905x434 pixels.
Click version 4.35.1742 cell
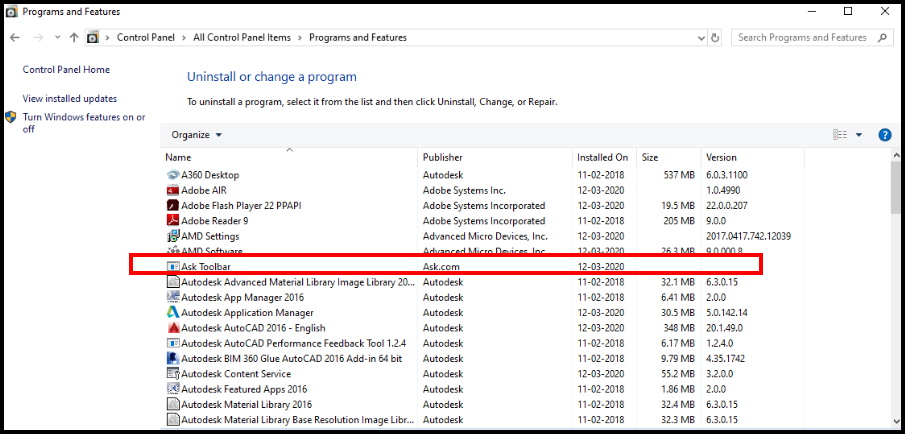726,358
